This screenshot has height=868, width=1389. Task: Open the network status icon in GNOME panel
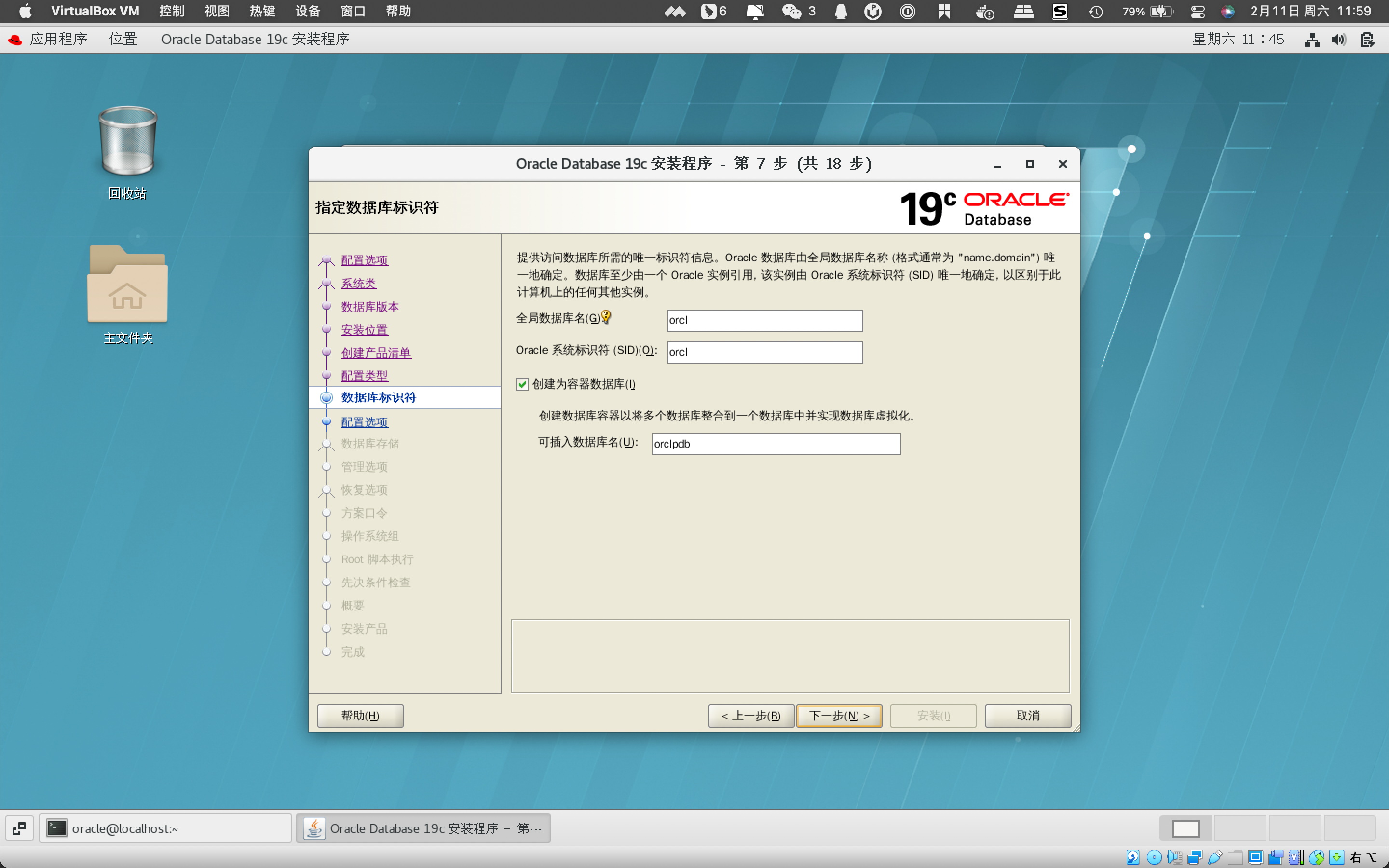pyautogui.click(x=1311, y=40)
